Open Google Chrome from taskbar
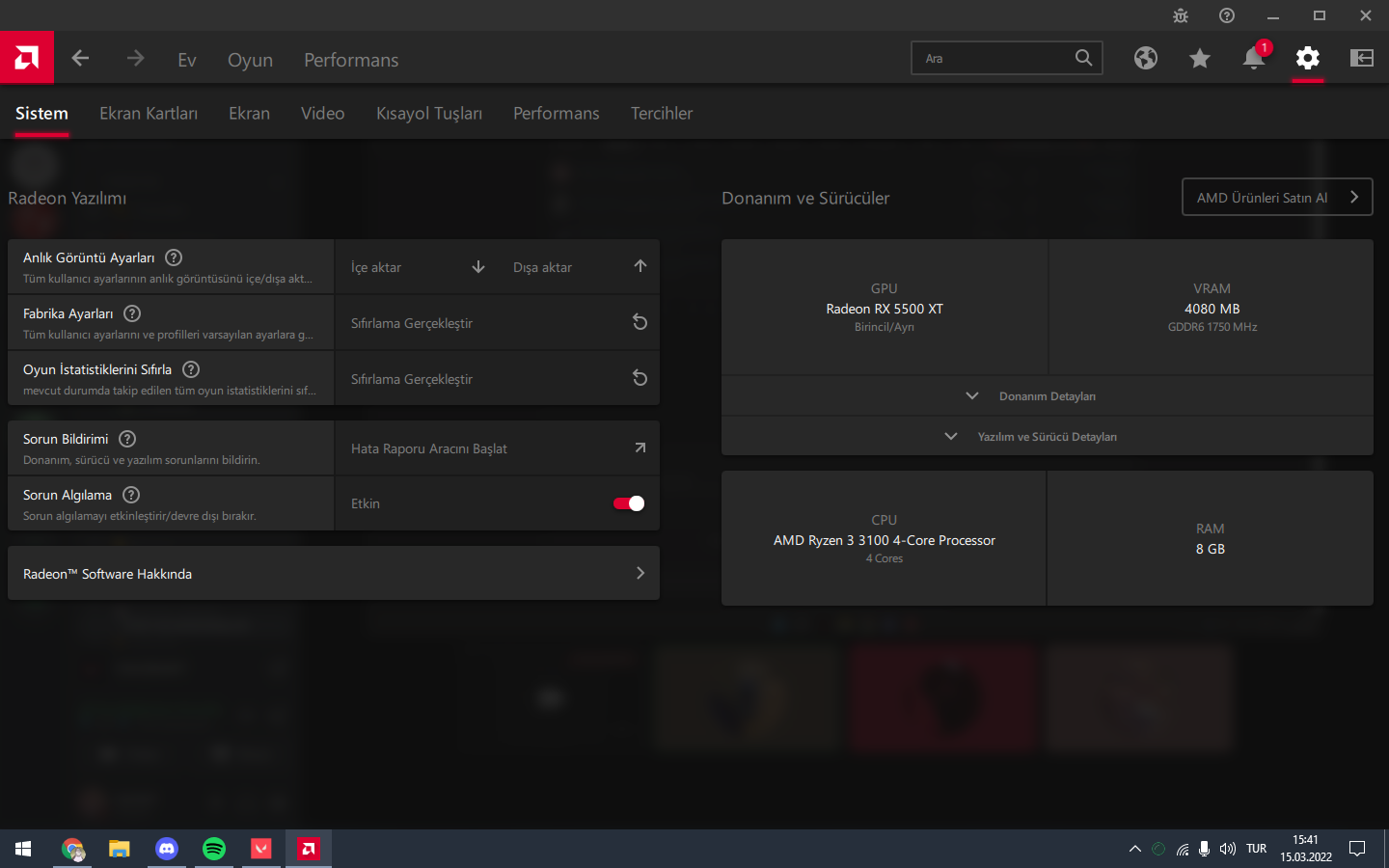This screenshot has width=1389, height=868. pos(72,849)
